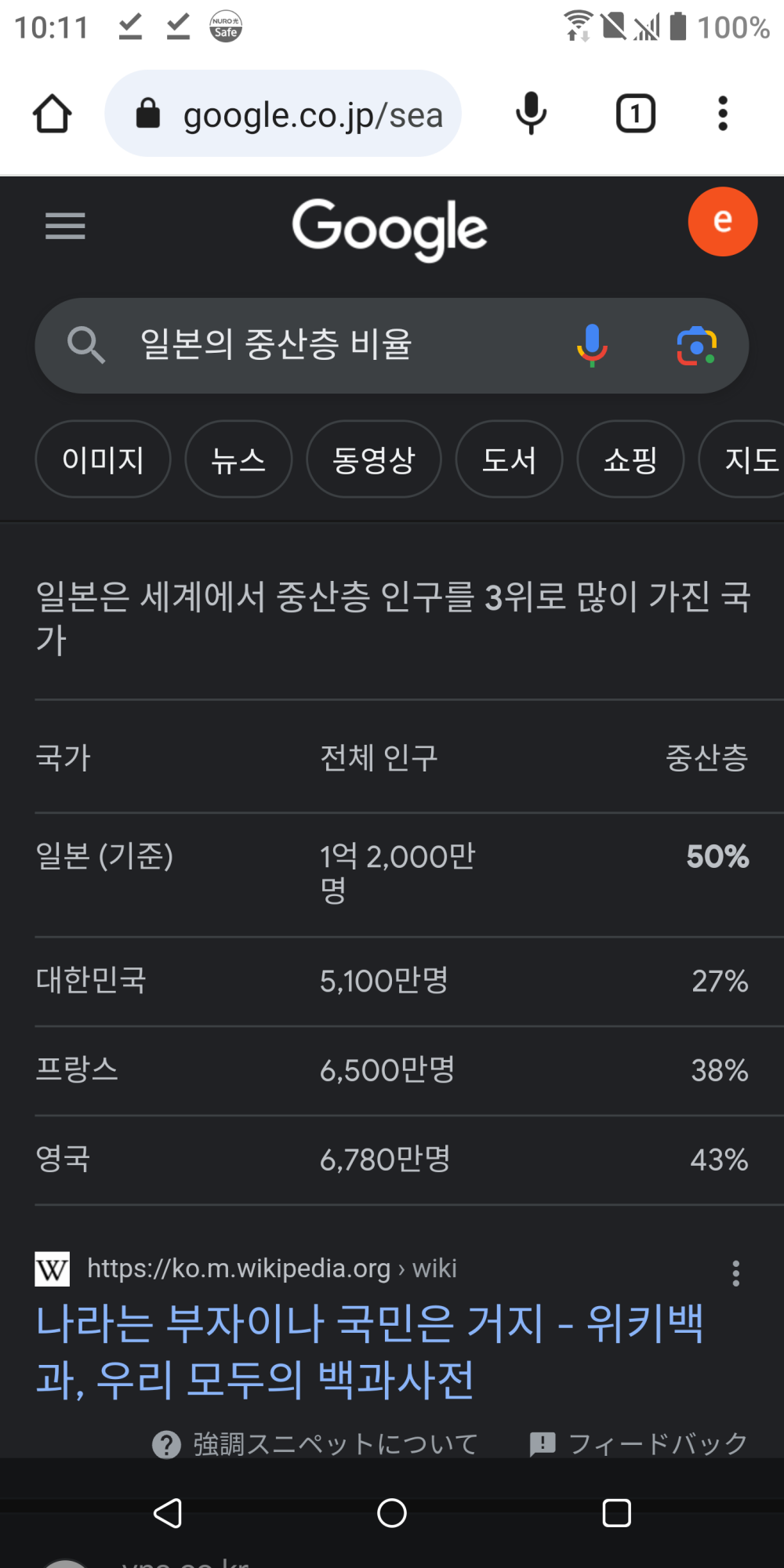Select the 쇼핑 filter
Image resolution: width=784 pixels, height=1568 pixels.
630,459
